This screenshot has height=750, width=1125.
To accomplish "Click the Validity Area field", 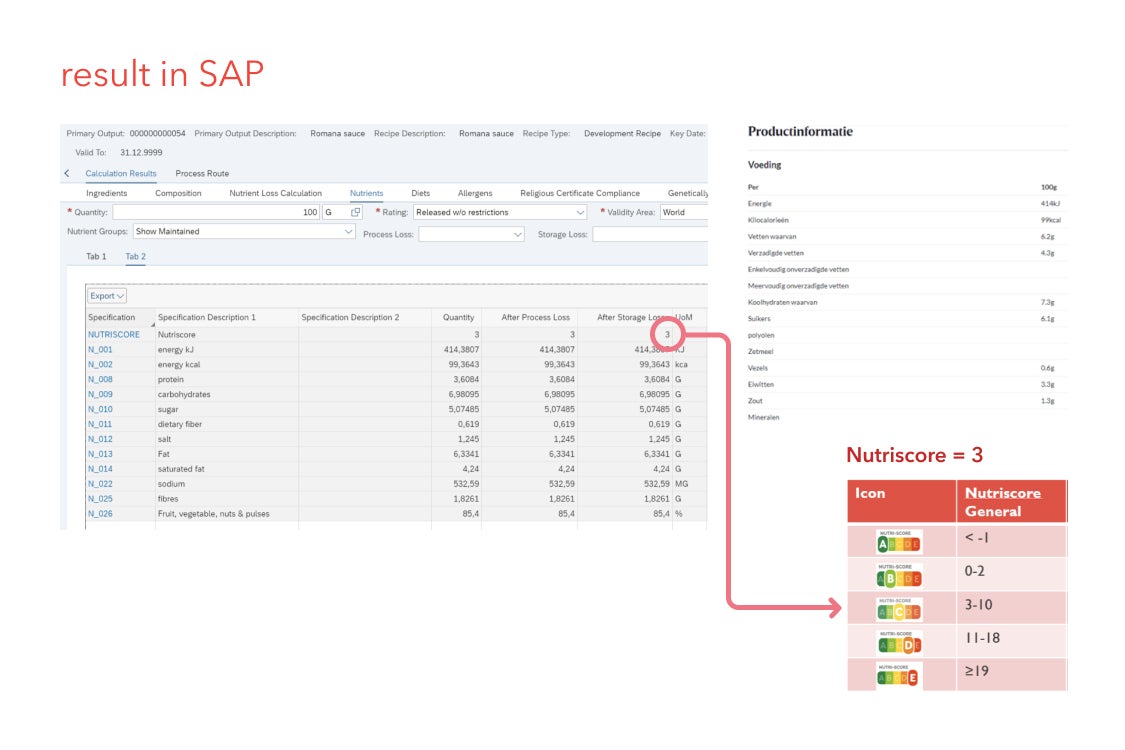I will (x=683, y=212).
